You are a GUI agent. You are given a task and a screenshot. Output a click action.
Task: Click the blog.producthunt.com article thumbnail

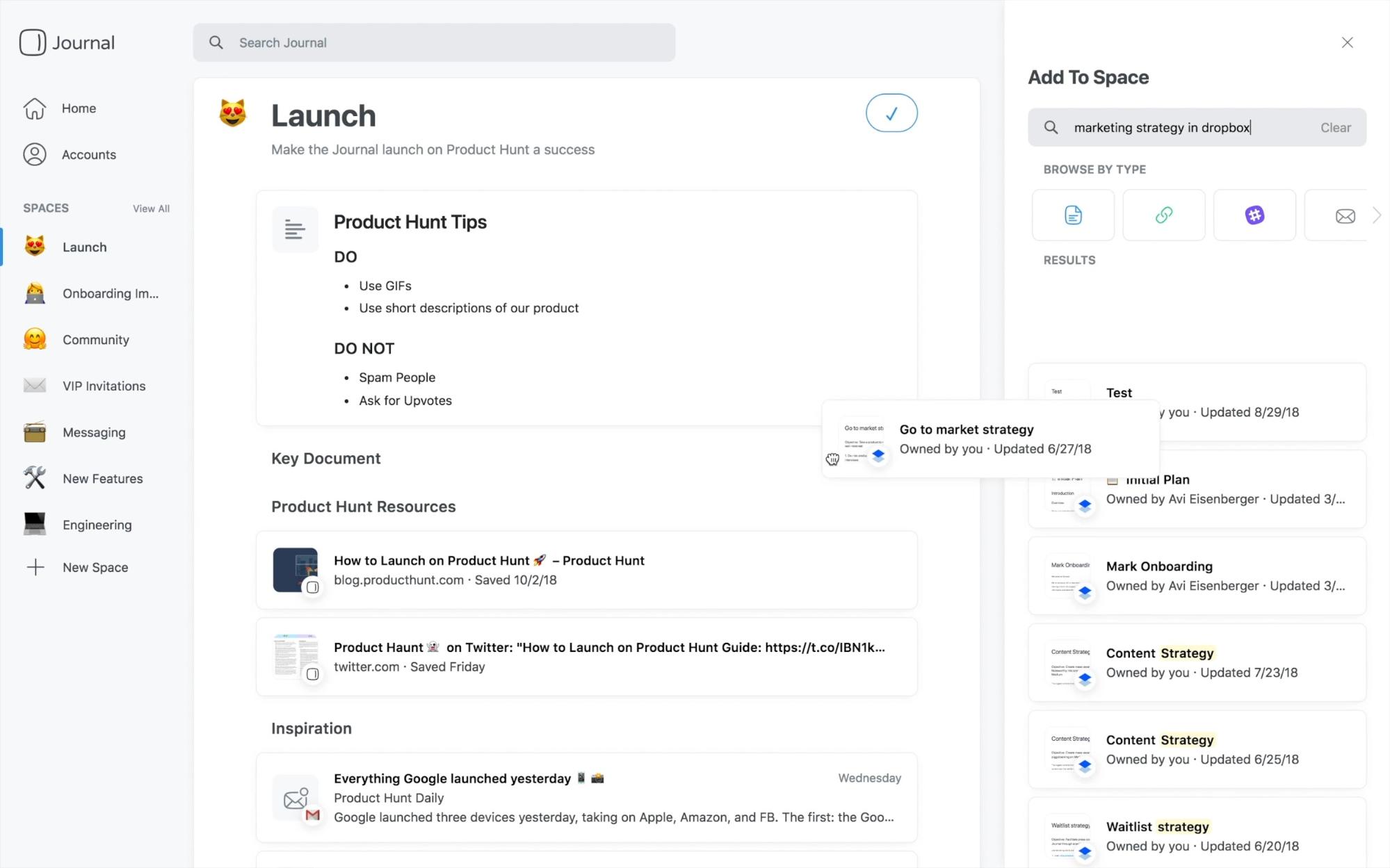(x=295, y=570)
